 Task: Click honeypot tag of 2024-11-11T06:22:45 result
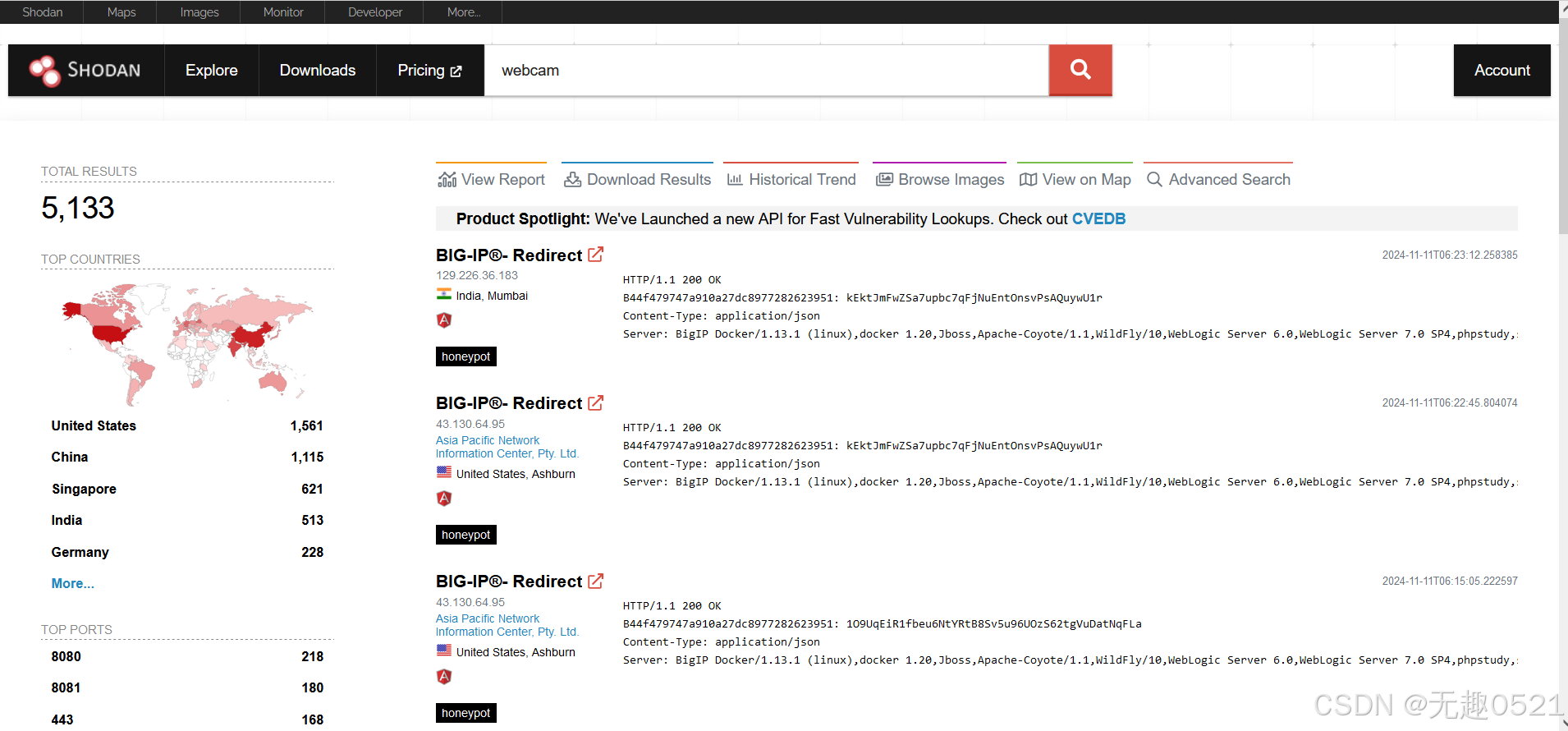tap(466, 535)
